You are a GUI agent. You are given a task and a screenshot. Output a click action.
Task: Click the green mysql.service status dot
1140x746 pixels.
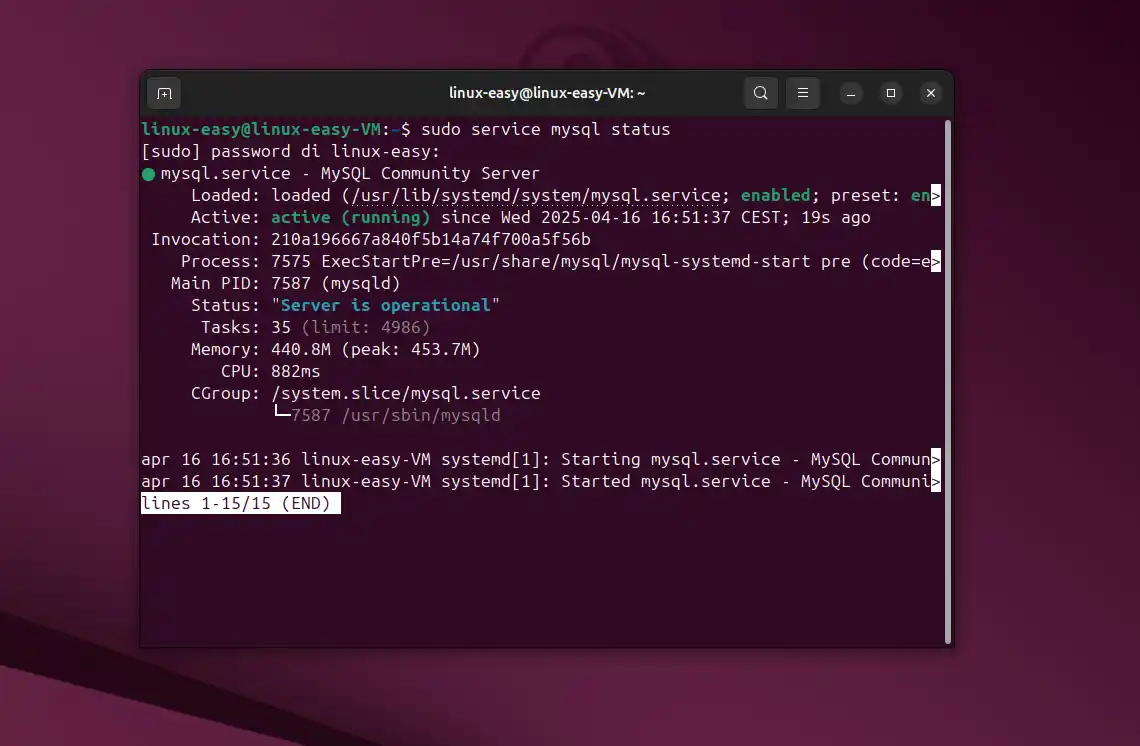(x=148, y=175)
